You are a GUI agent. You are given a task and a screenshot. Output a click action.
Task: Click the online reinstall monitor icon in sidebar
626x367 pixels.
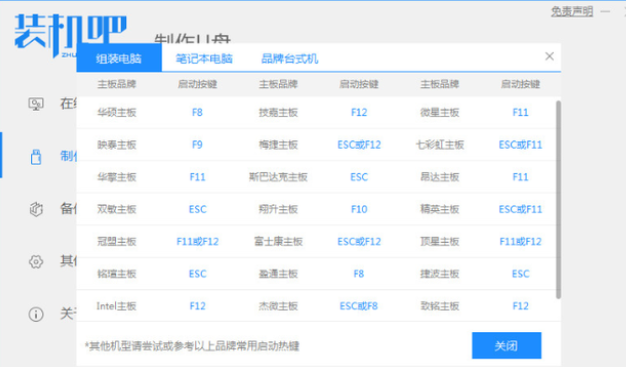36,104
